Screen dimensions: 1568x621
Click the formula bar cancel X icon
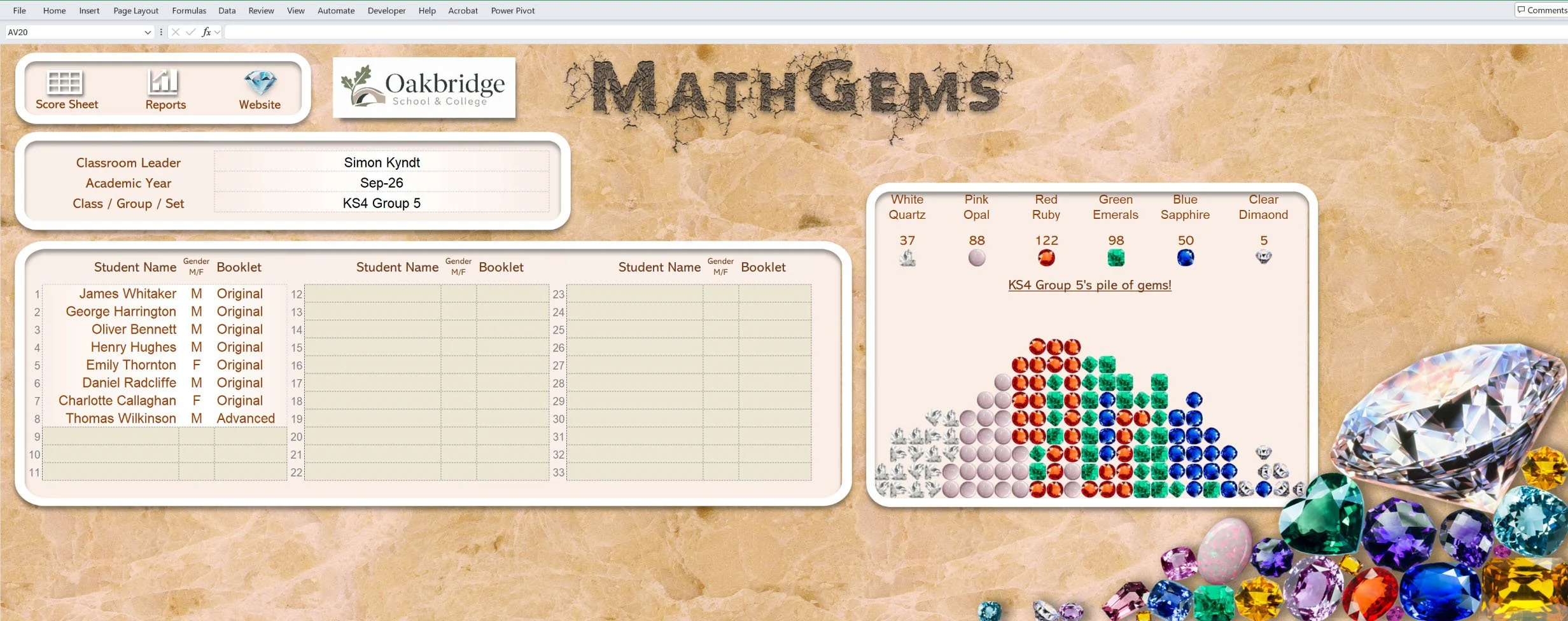[x=176, y=32]
